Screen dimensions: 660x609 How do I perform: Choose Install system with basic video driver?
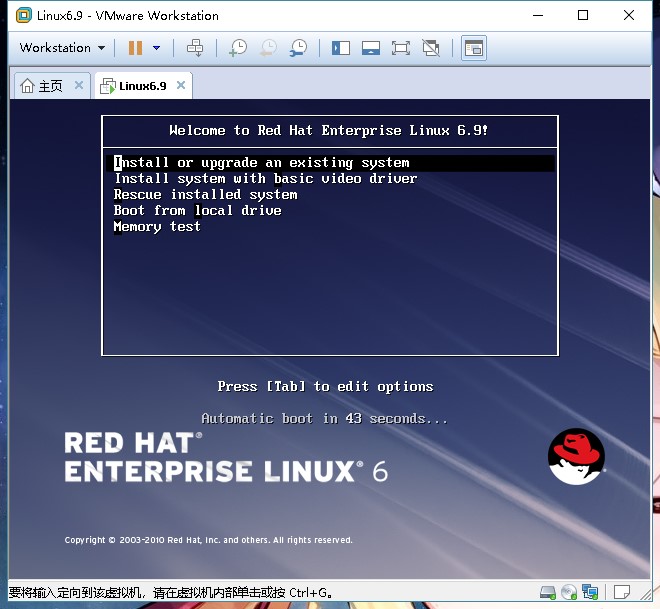click(266, 178)
